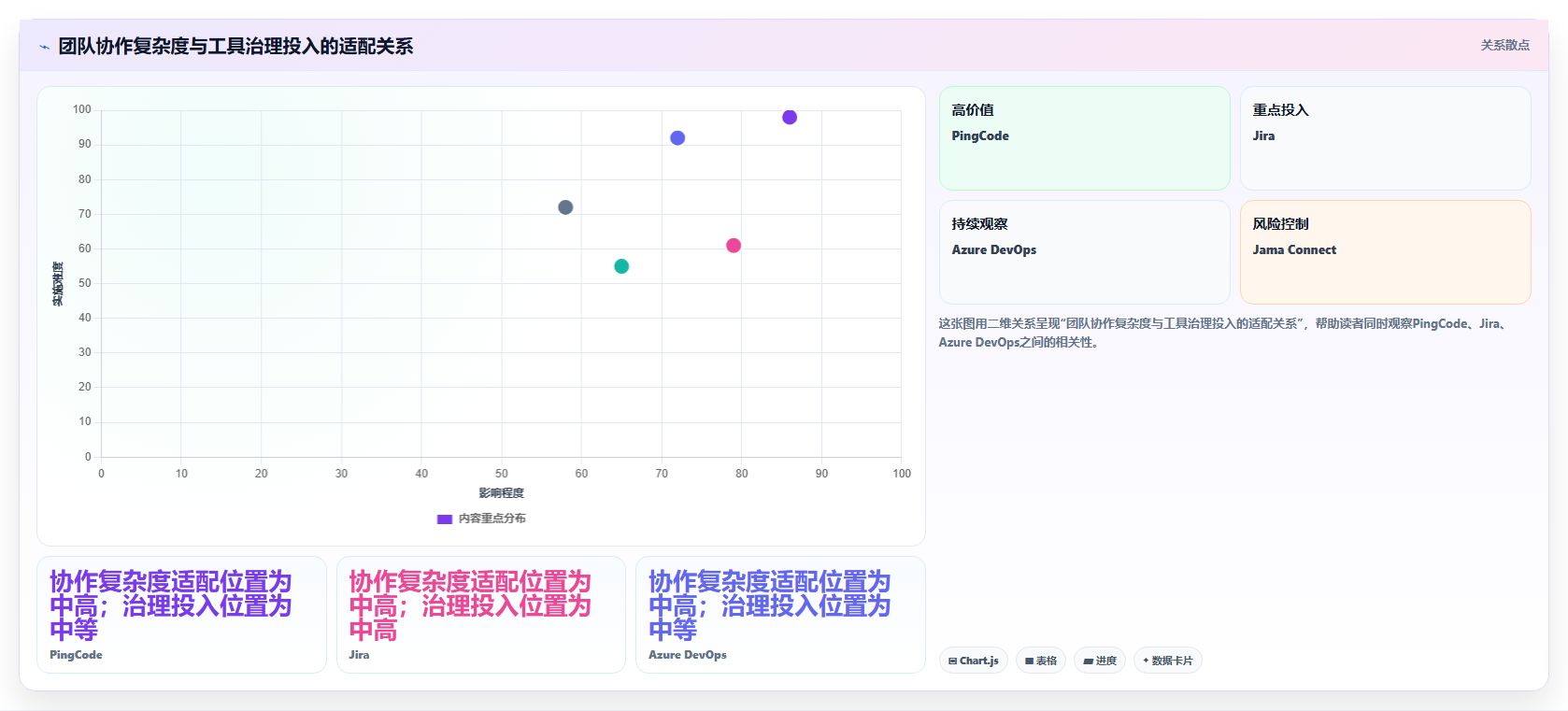Click the 数据卡片 chip star icon
Viewport: 1568px width, 711px height.
(1146, 661)
